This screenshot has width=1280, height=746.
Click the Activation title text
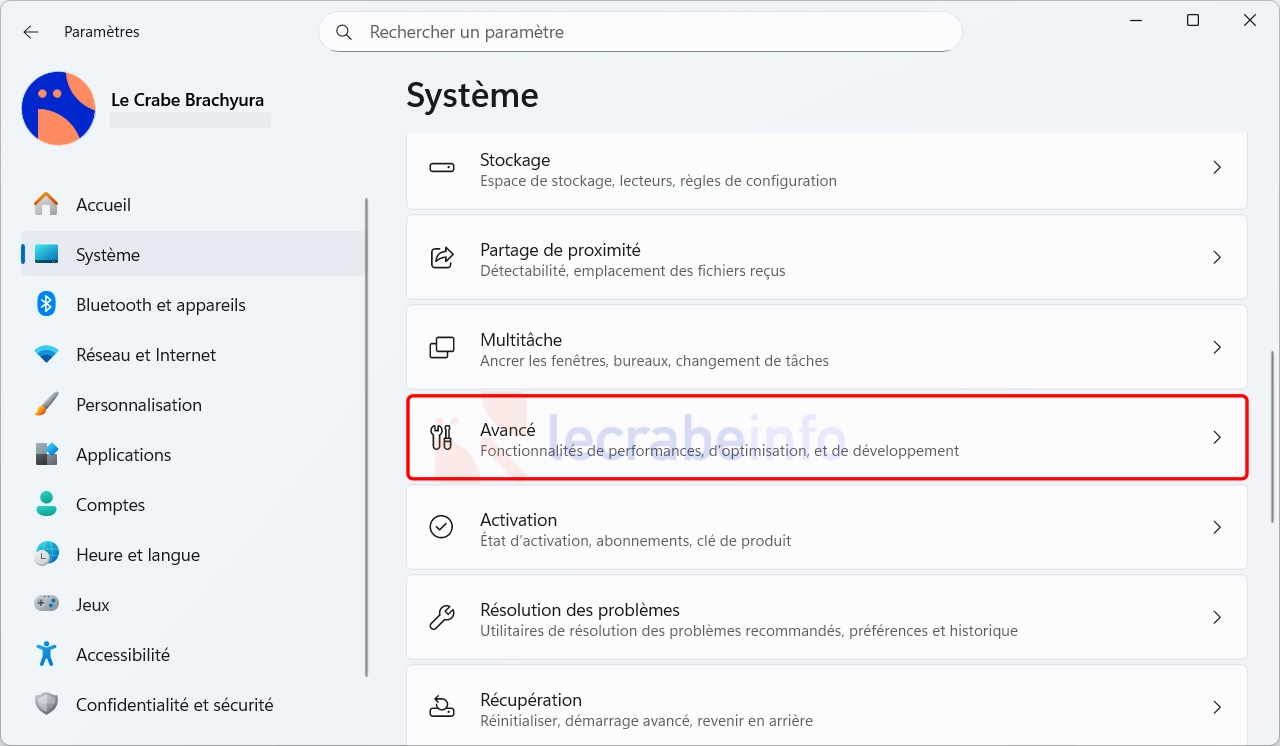coord(518,520)
